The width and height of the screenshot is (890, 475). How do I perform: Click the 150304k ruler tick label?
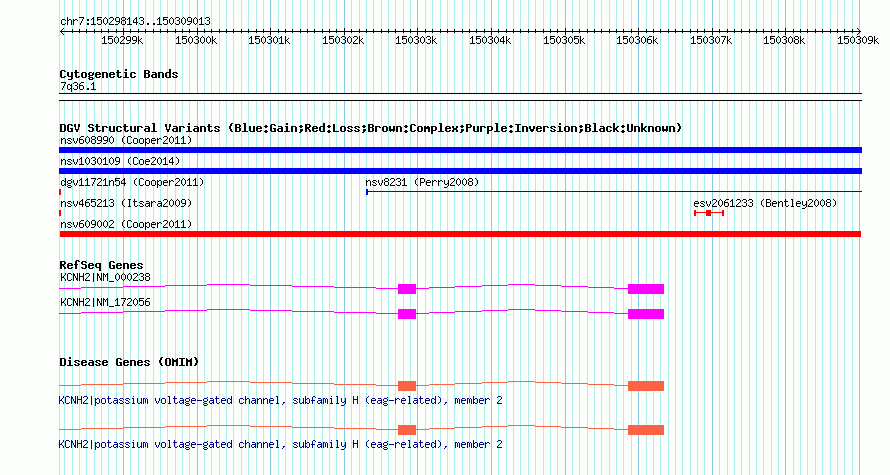click(490, 40)
